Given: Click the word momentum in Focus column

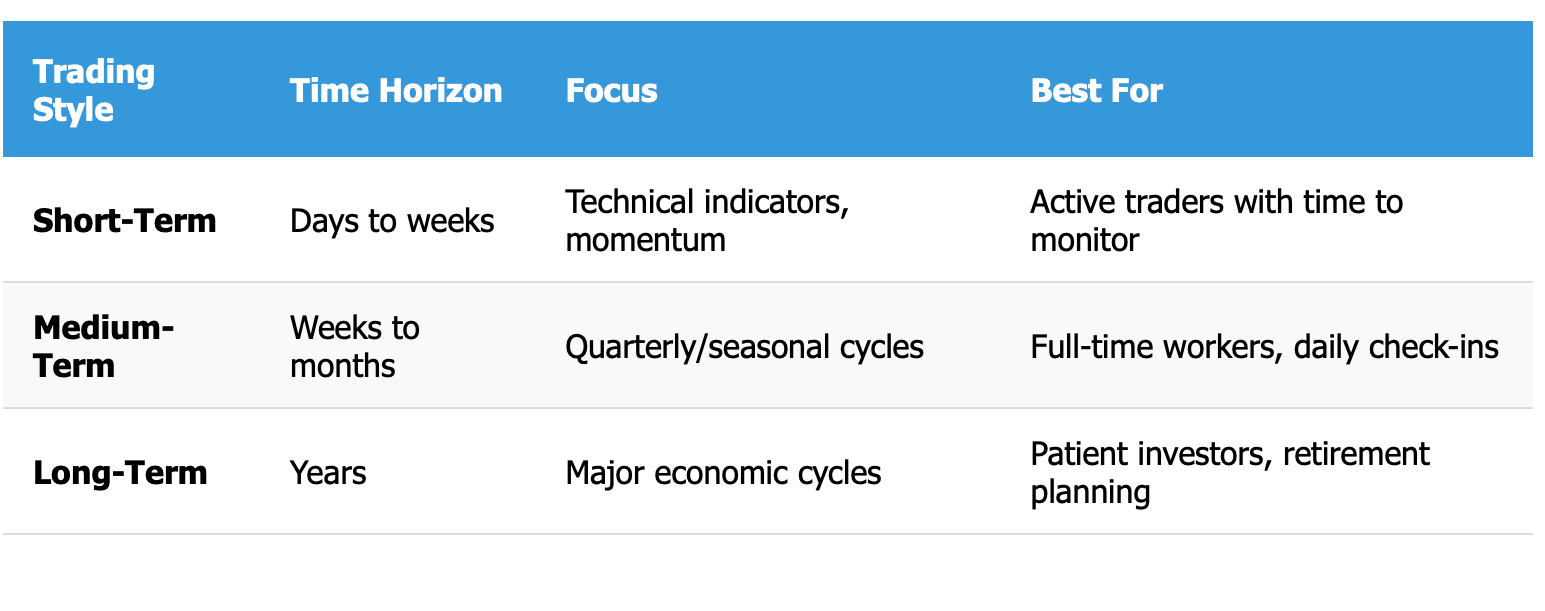Looking at the screenshot, I should point(646,240).
